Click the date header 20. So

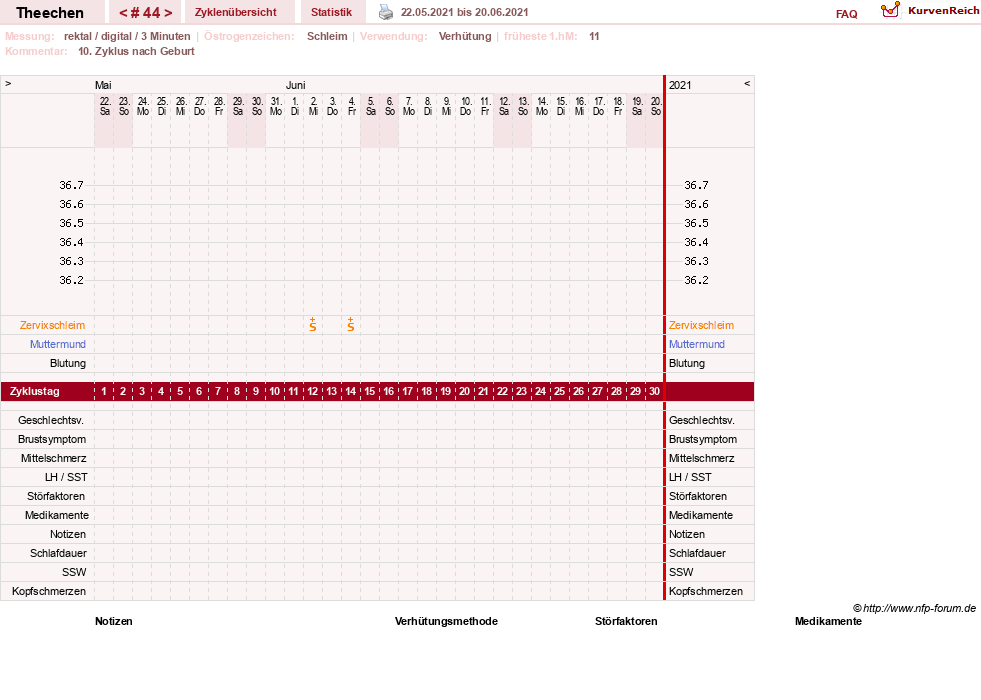click(656, 106)
